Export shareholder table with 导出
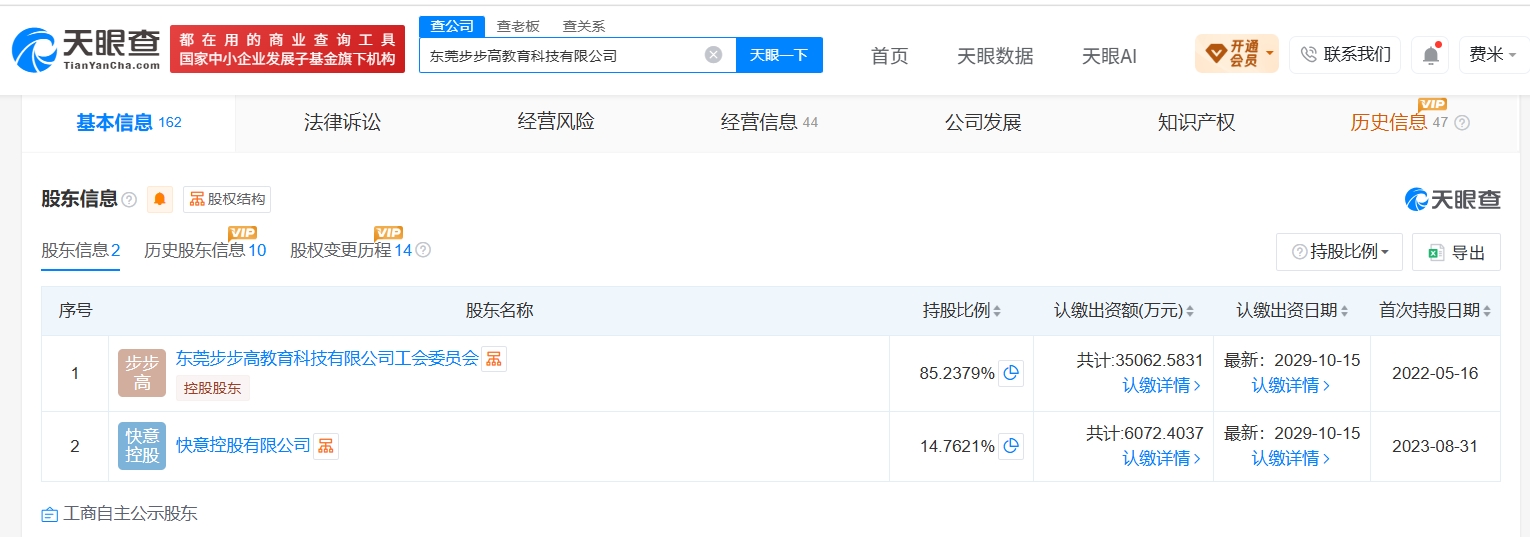 coord(1456,252)
